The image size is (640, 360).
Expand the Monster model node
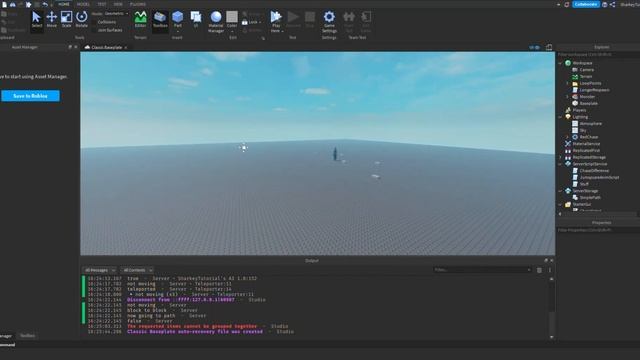pos(567,97)
